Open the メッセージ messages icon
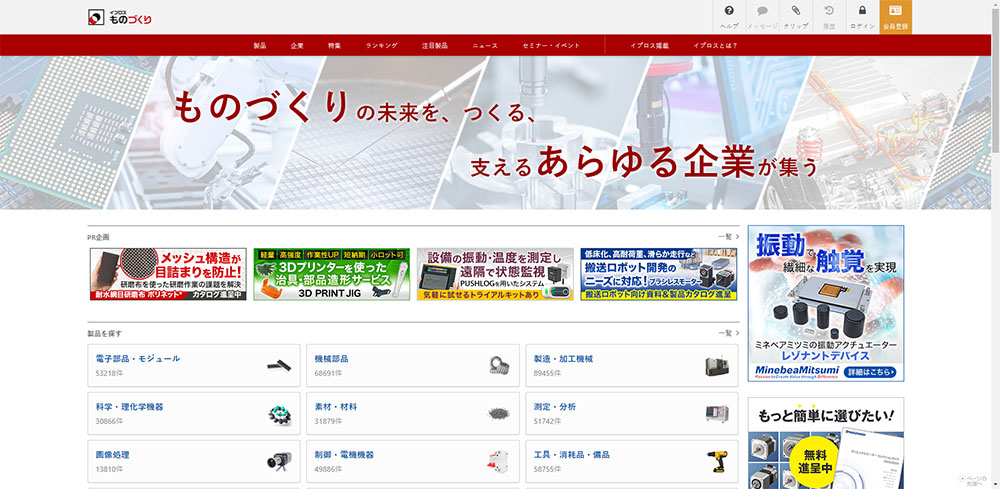This screenshot has width=1000, height=489. click(762, 12)
